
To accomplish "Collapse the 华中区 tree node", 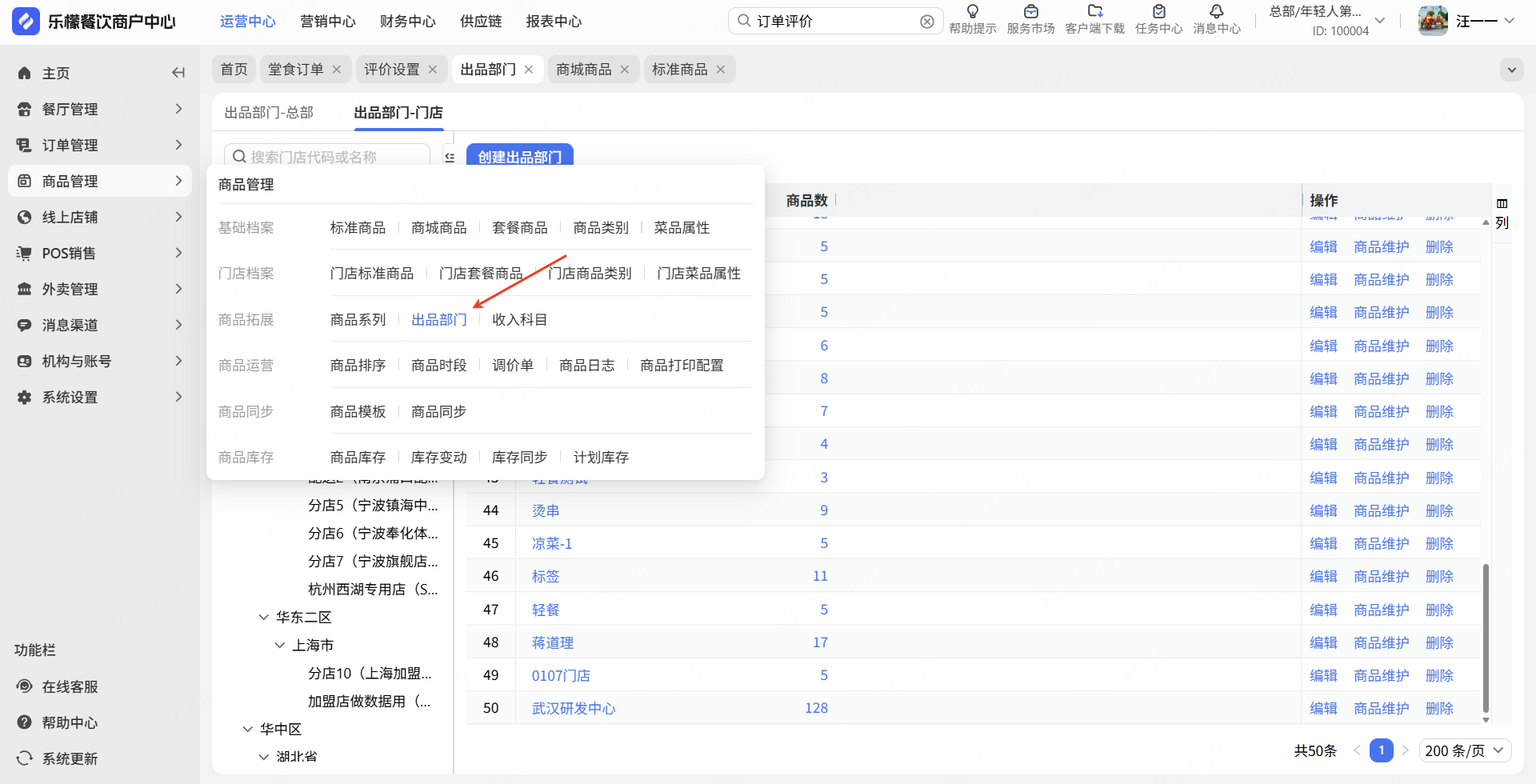I will click(x=248, y=729).
